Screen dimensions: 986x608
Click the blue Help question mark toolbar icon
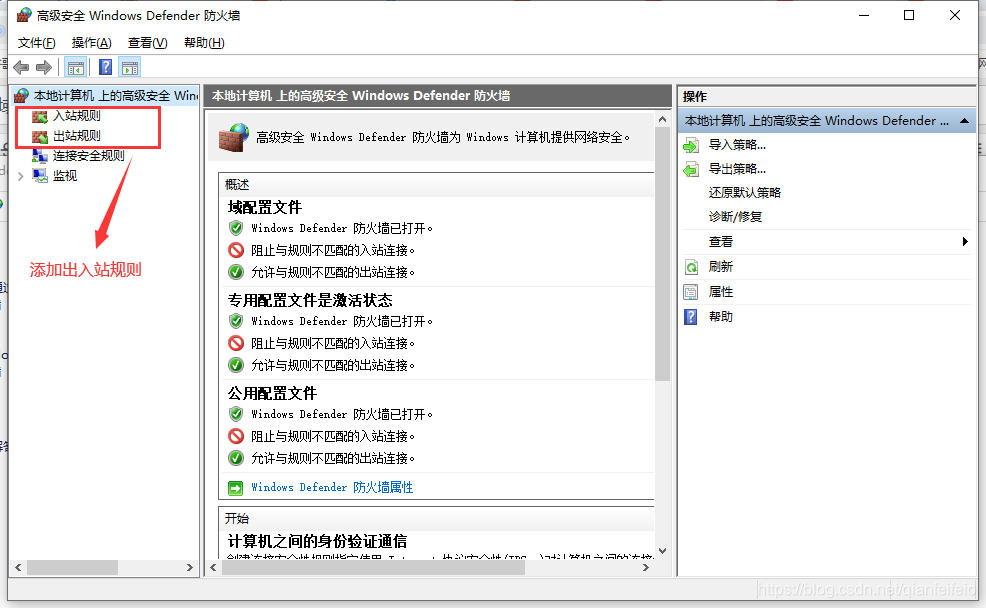pos(106,67)
